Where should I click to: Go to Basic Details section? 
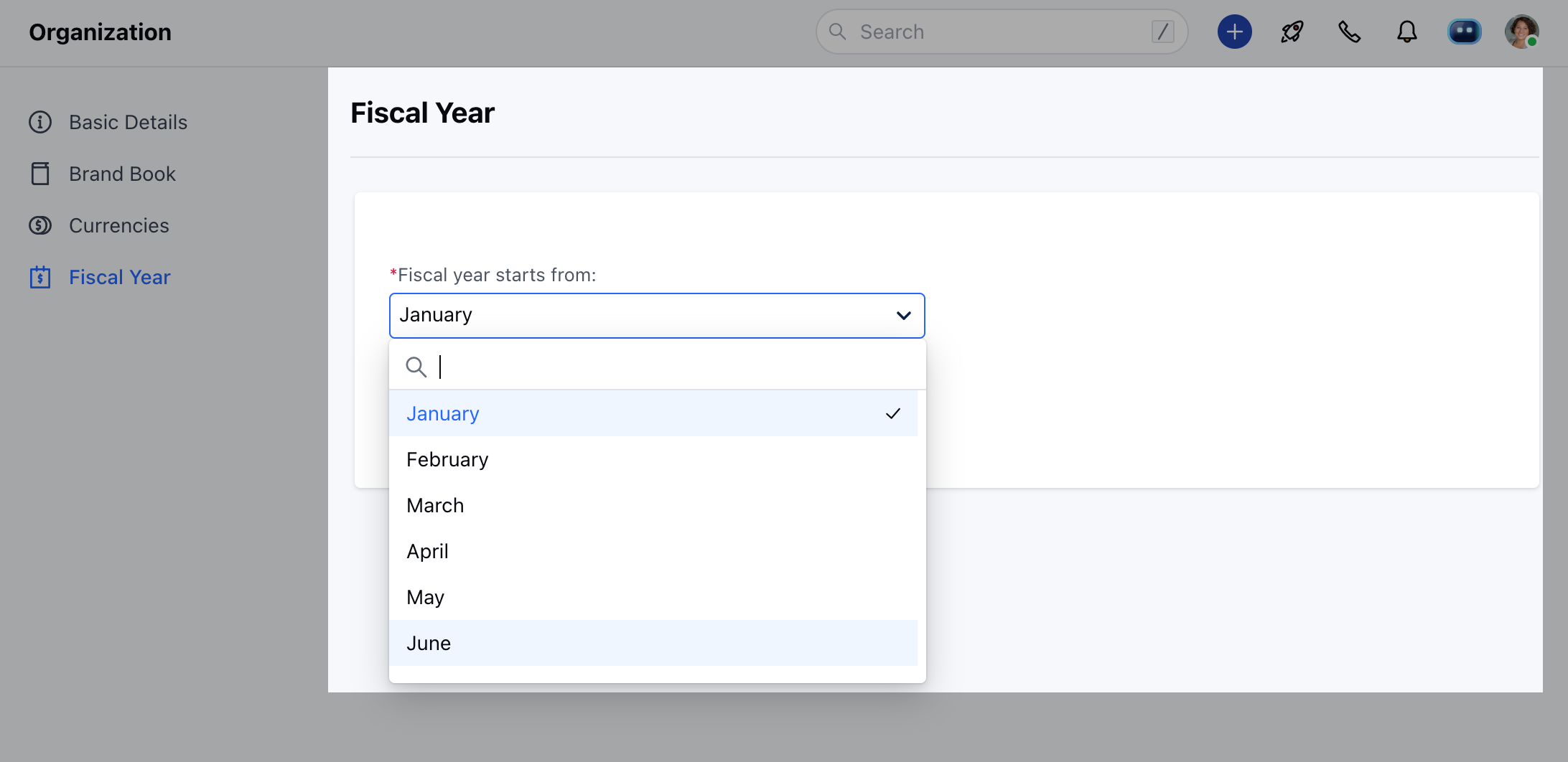pyautogui.click(x=128, y=122)
